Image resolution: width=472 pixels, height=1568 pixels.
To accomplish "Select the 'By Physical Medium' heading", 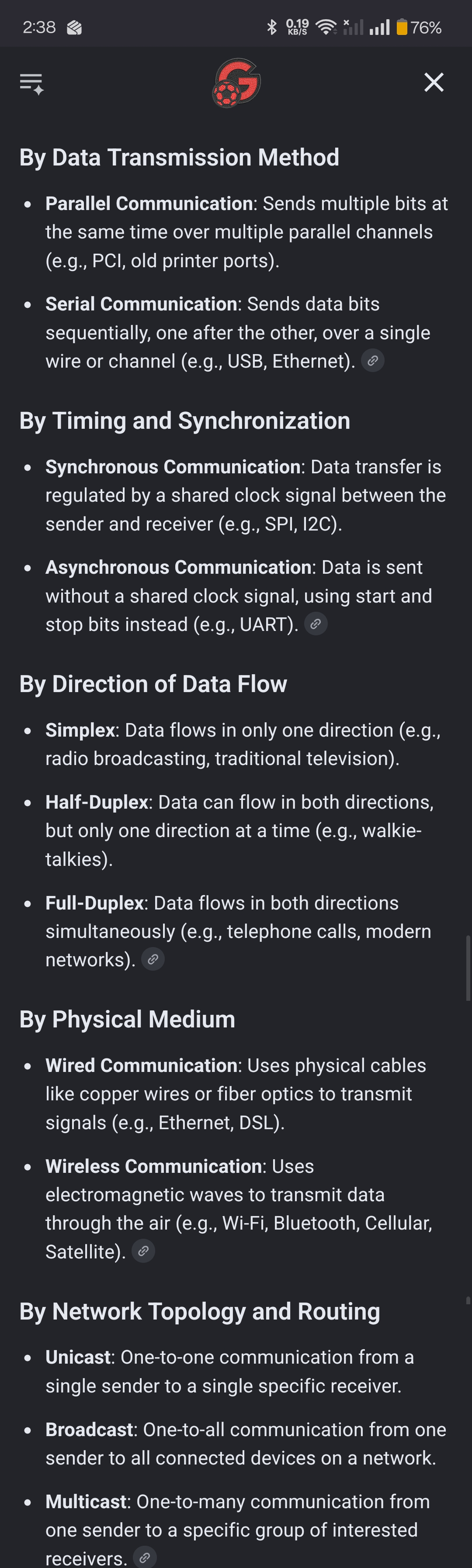I will click(x=127, y=1020).
